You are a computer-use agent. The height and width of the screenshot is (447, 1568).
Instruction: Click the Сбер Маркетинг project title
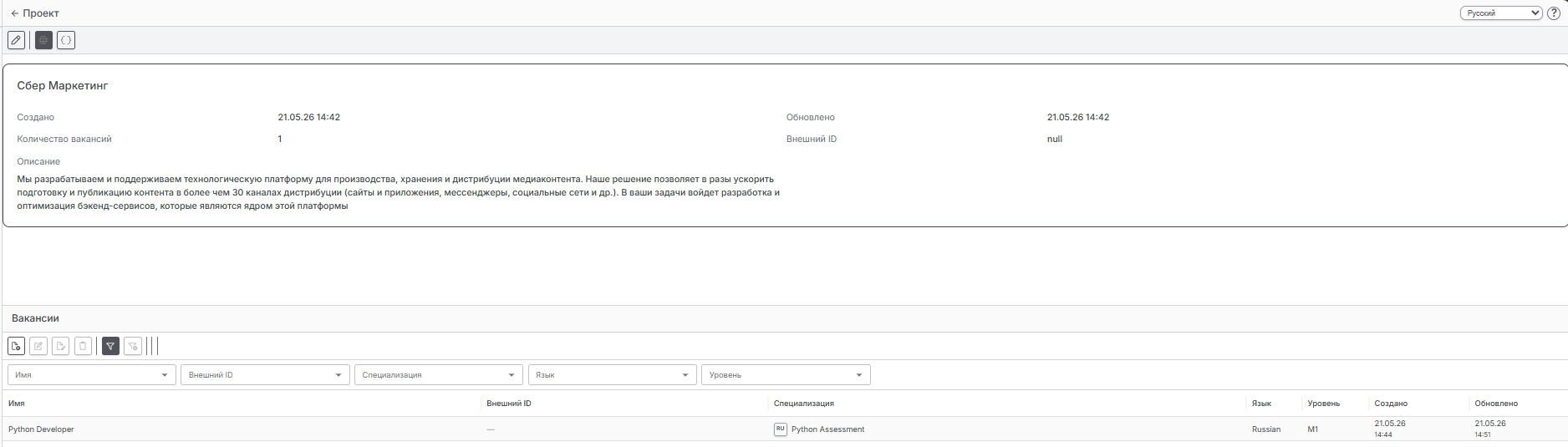click(63, 85)
